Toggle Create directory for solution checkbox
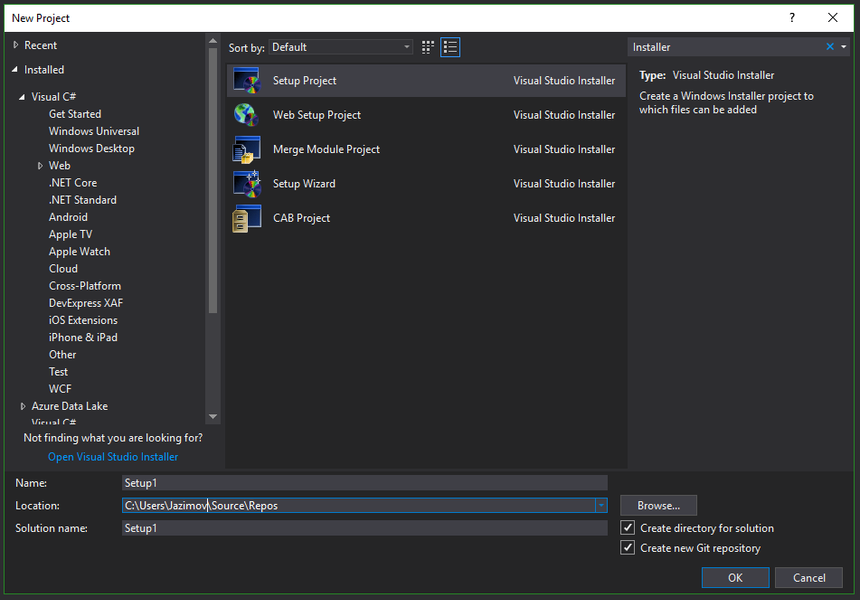The image size is (860, 600). tap(628, 528)
